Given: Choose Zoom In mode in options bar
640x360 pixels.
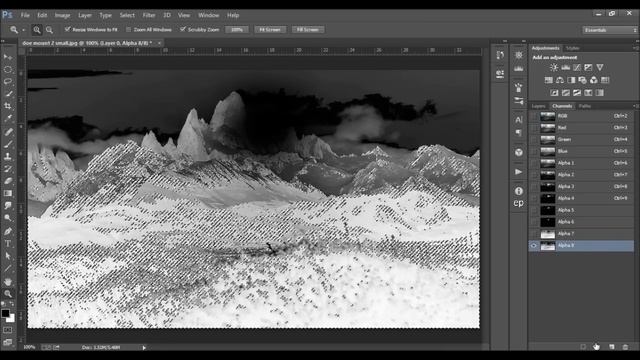Looking at the screenshot, I should pyautogui.click(x=37, y=30).
